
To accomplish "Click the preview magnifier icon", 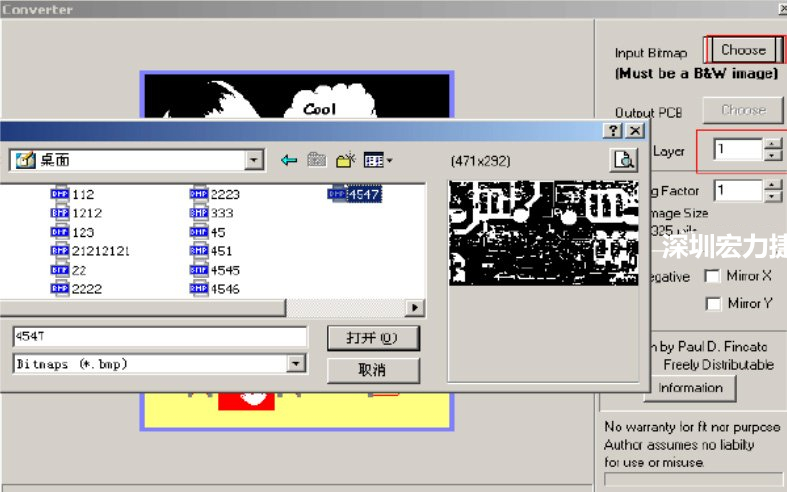I will point(624,160).
